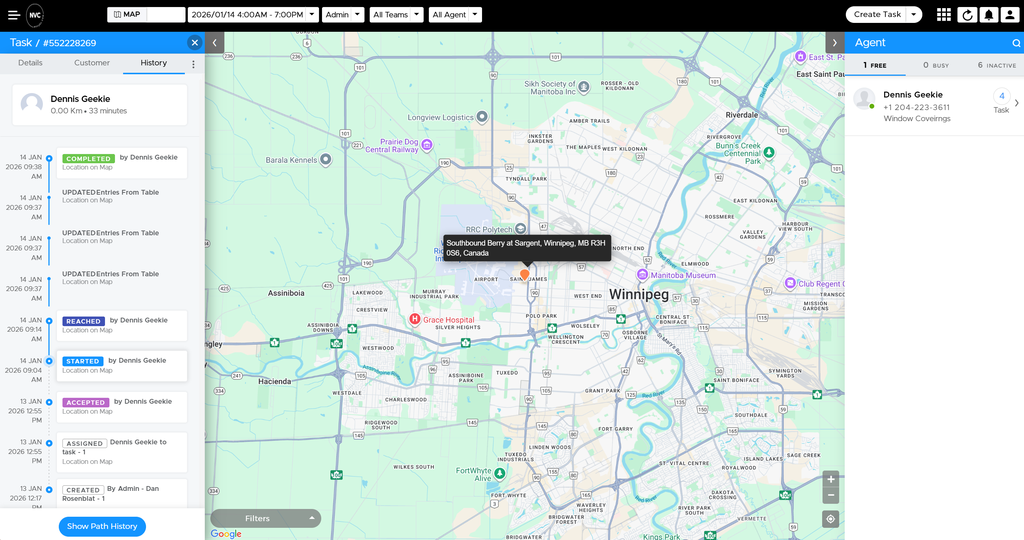The image size is (1024, 540).
Task: Switch to the Customer tab
Action: click(x=92, y=63)
